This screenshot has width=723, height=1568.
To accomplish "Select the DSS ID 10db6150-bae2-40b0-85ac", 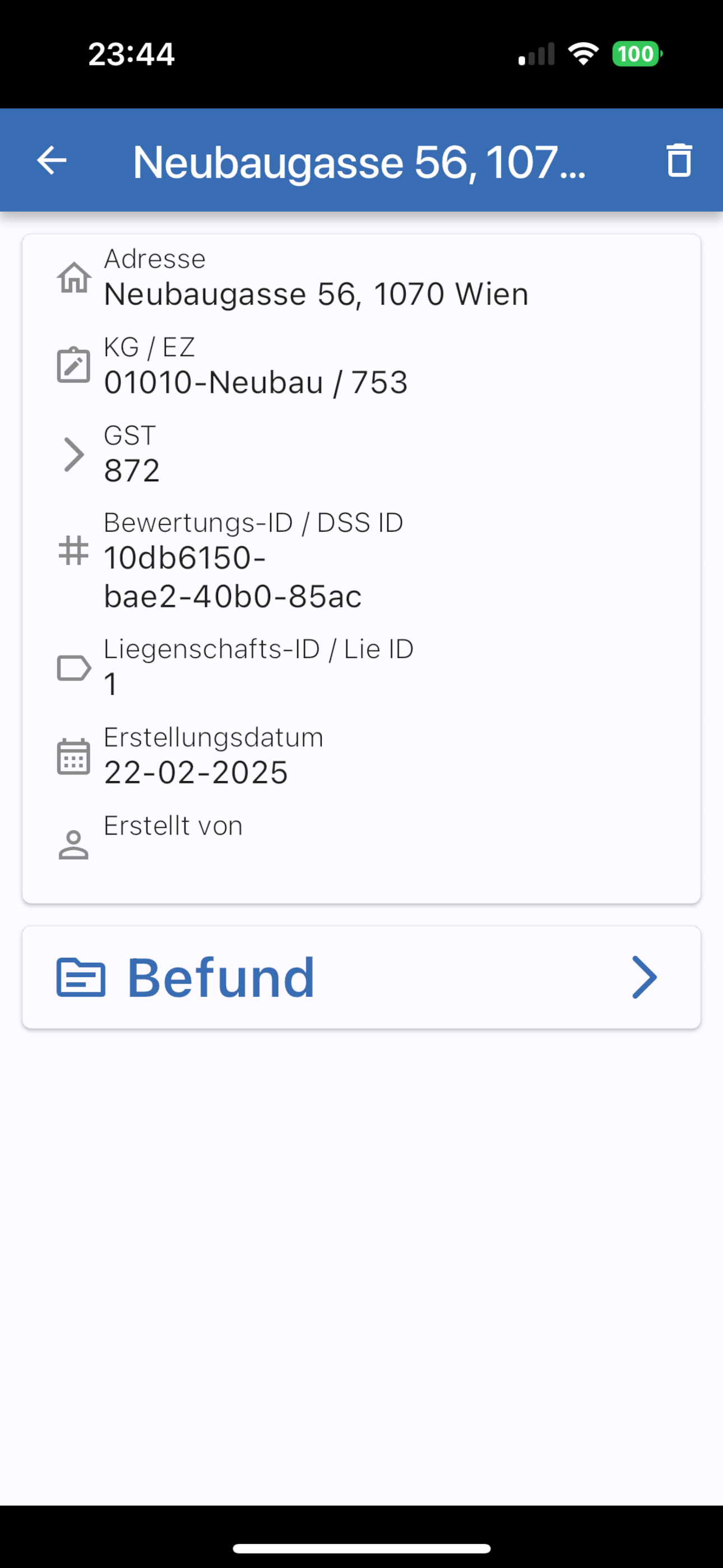I will point(233,577).
